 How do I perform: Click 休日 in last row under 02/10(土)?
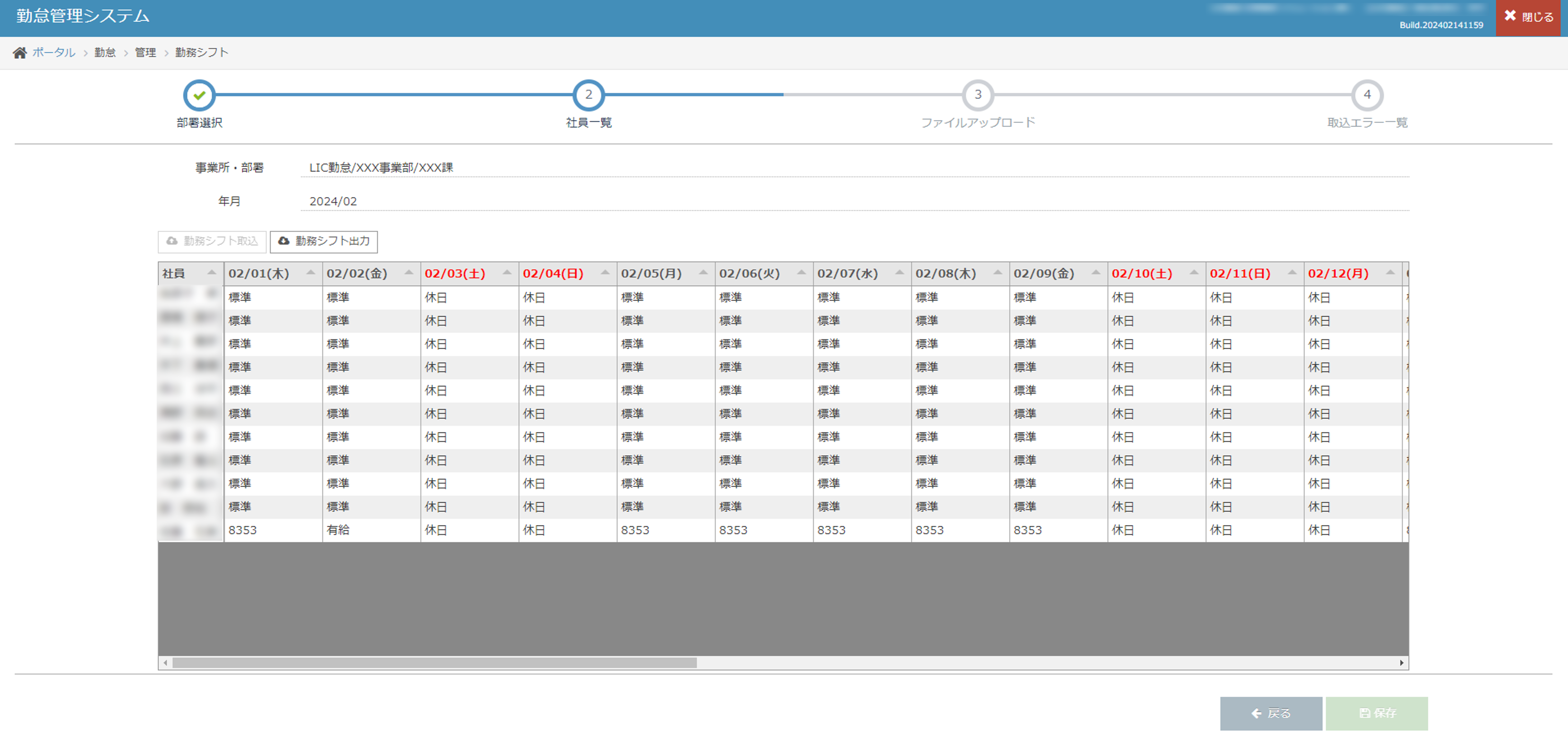(x=1156, y=530)
